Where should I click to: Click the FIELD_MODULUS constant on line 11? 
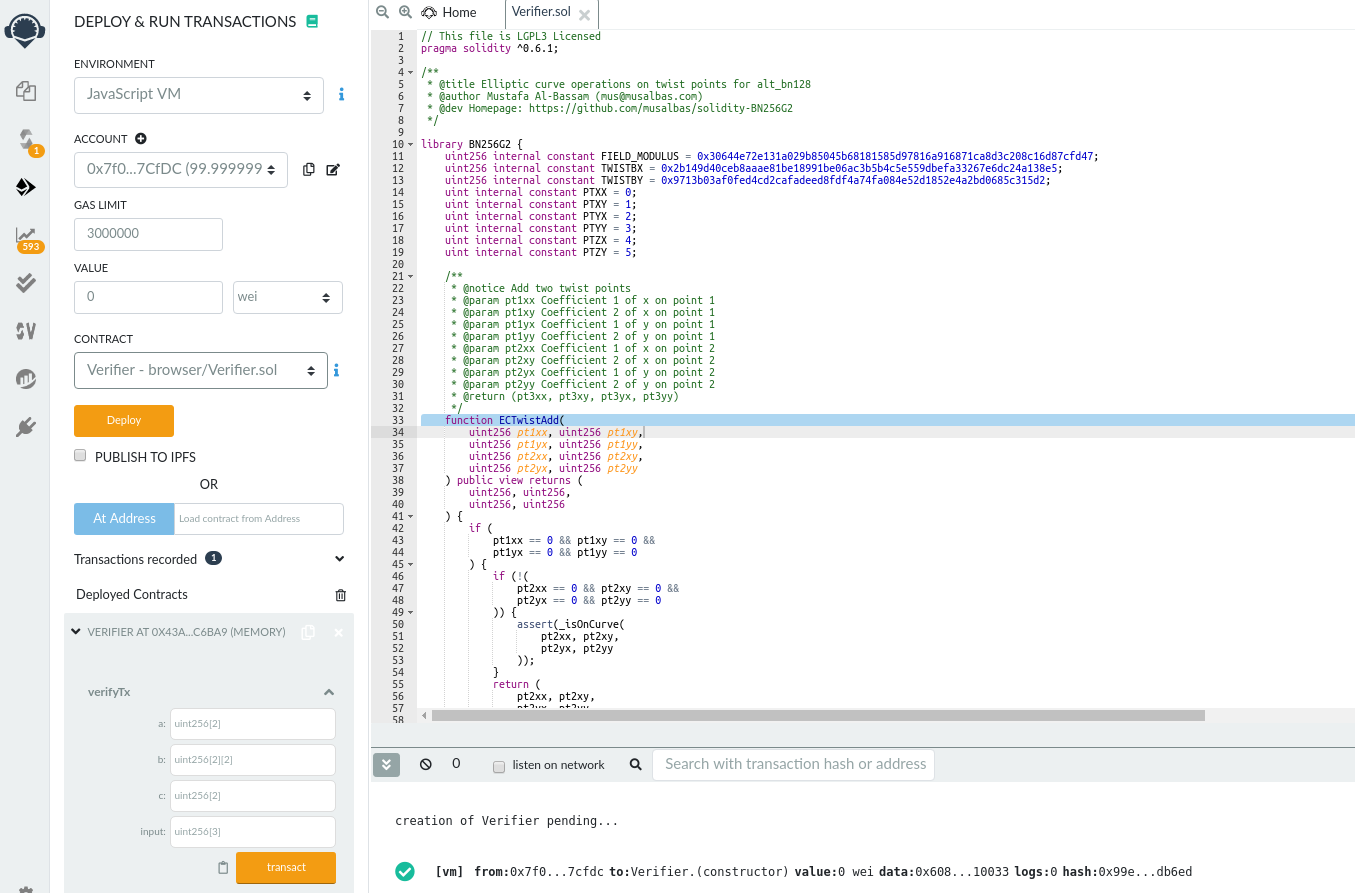[640, 156]
